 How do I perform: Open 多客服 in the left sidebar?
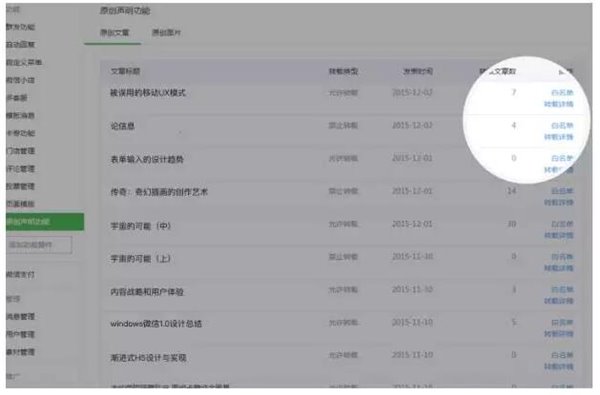(x=17, y=98)
